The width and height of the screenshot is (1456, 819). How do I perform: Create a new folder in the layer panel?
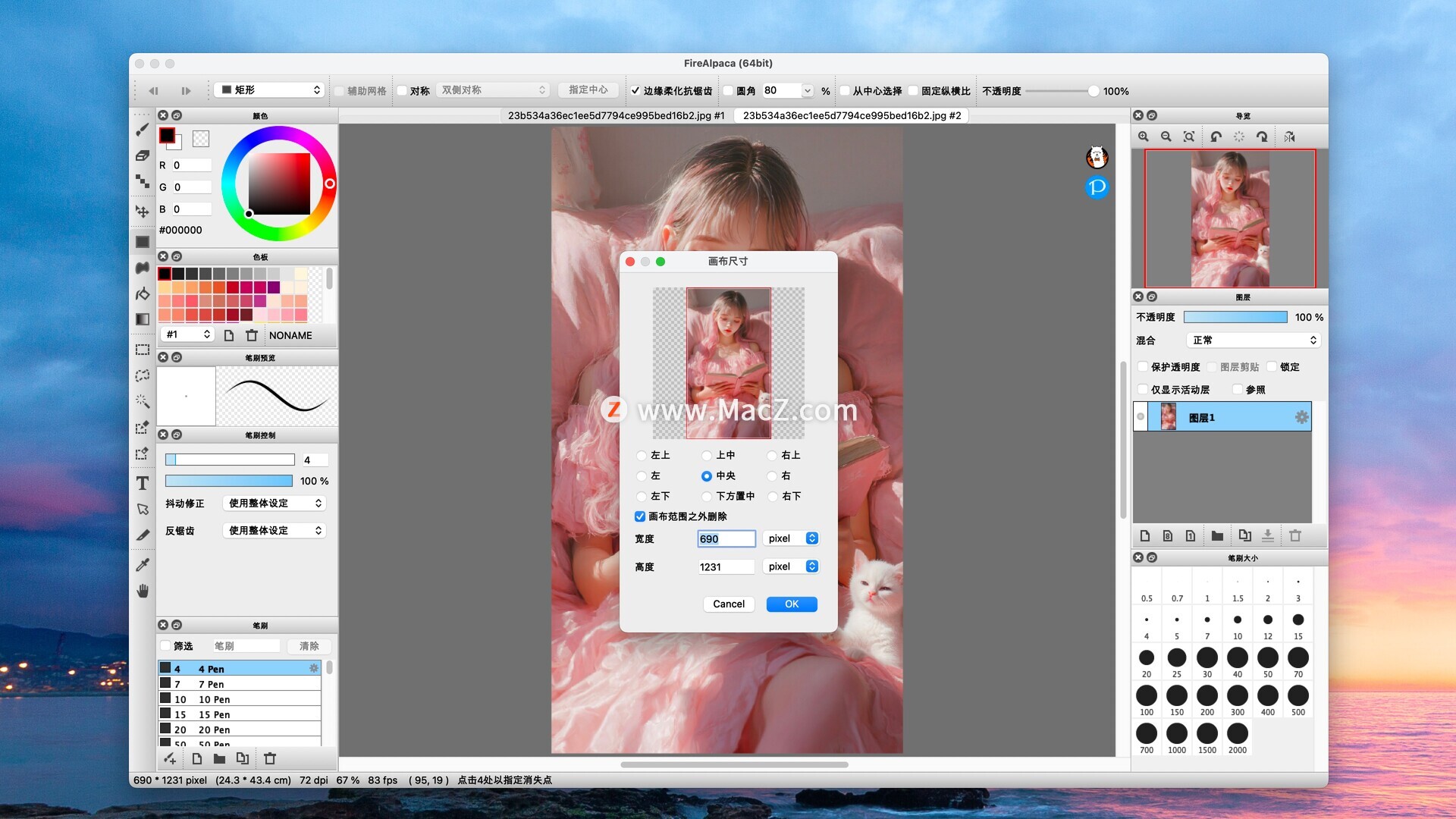(1217, 535)
